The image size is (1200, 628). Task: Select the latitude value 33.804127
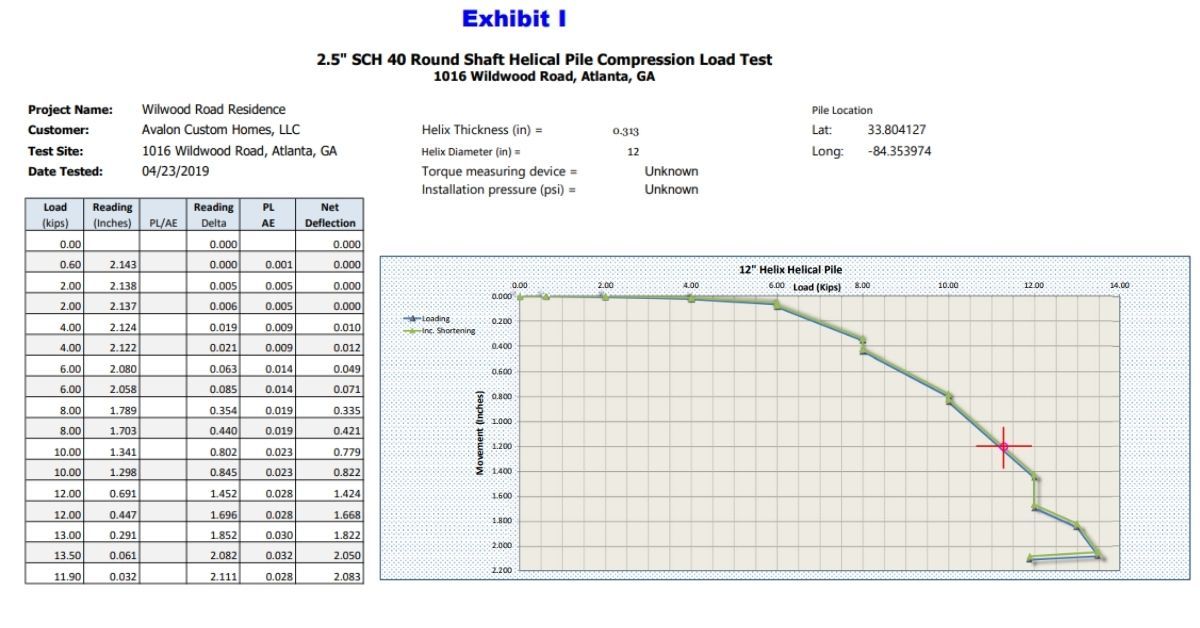click(x=896, y=130)
